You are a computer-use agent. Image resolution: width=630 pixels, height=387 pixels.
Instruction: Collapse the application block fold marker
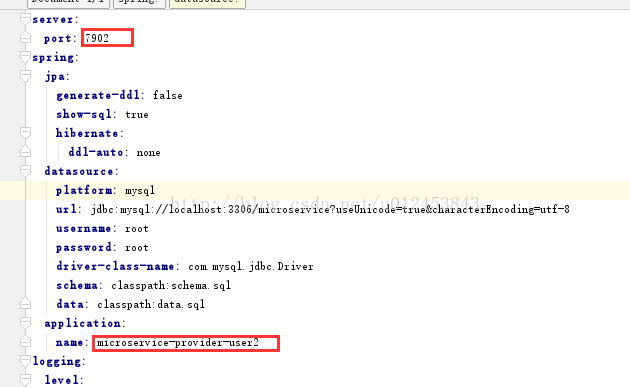pos(25,323)
